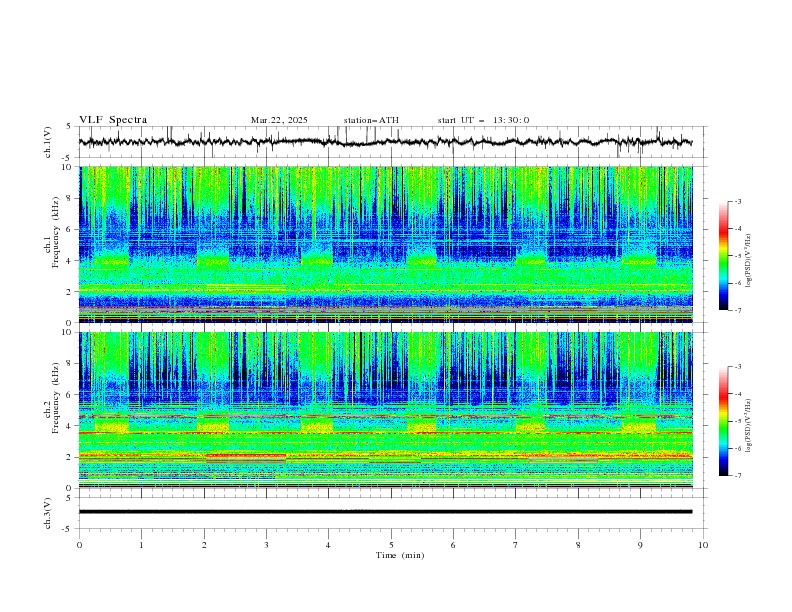Click the ch.1 spectrogram color scale bar
Viewport: 792px width, 612px height.
[724, 256]
